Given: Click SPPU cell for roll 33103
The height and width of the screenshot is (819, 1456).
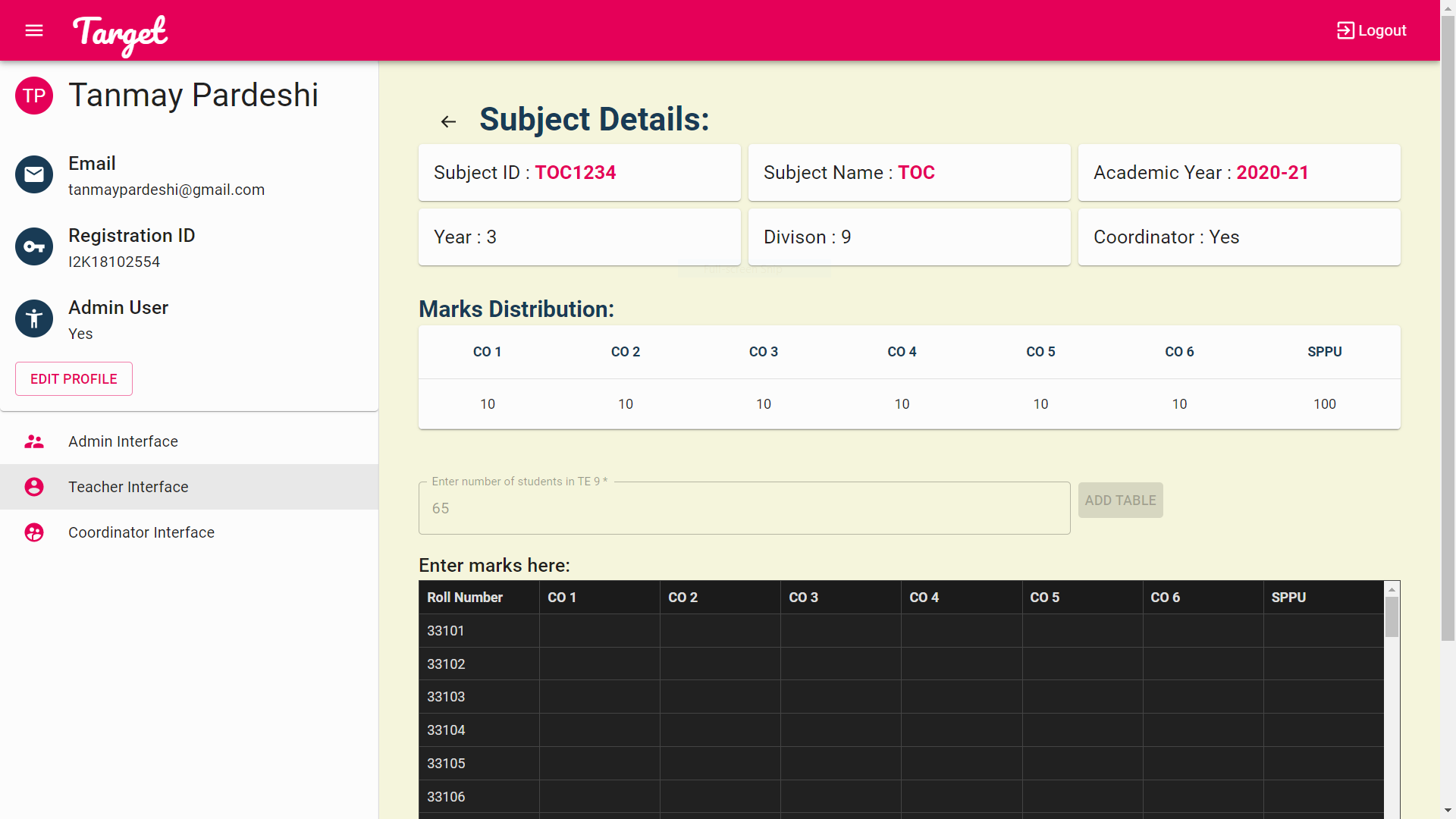Looking at the screenshot, I should point(1323,697).
